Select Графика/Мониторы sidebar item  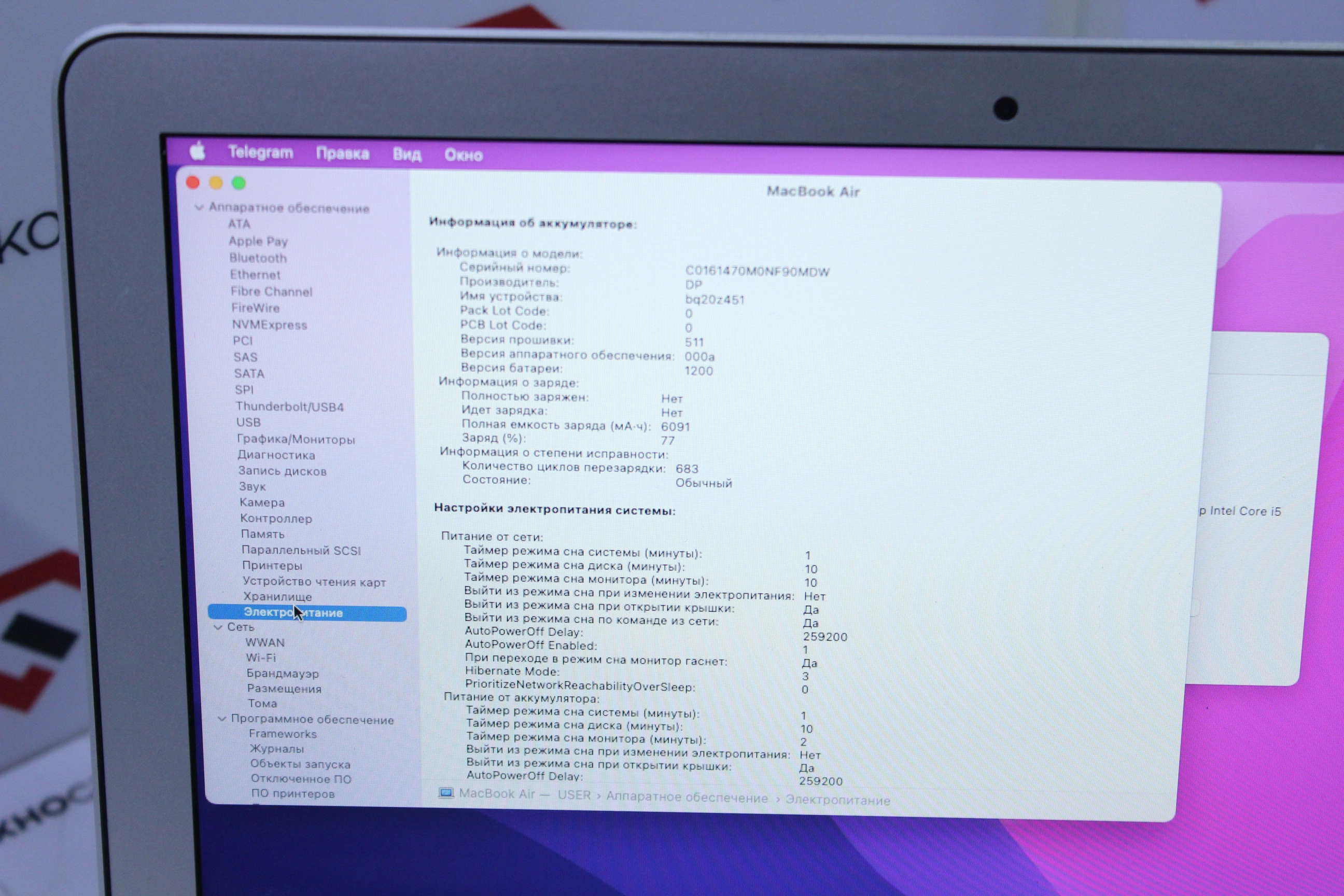coord(296,439)
